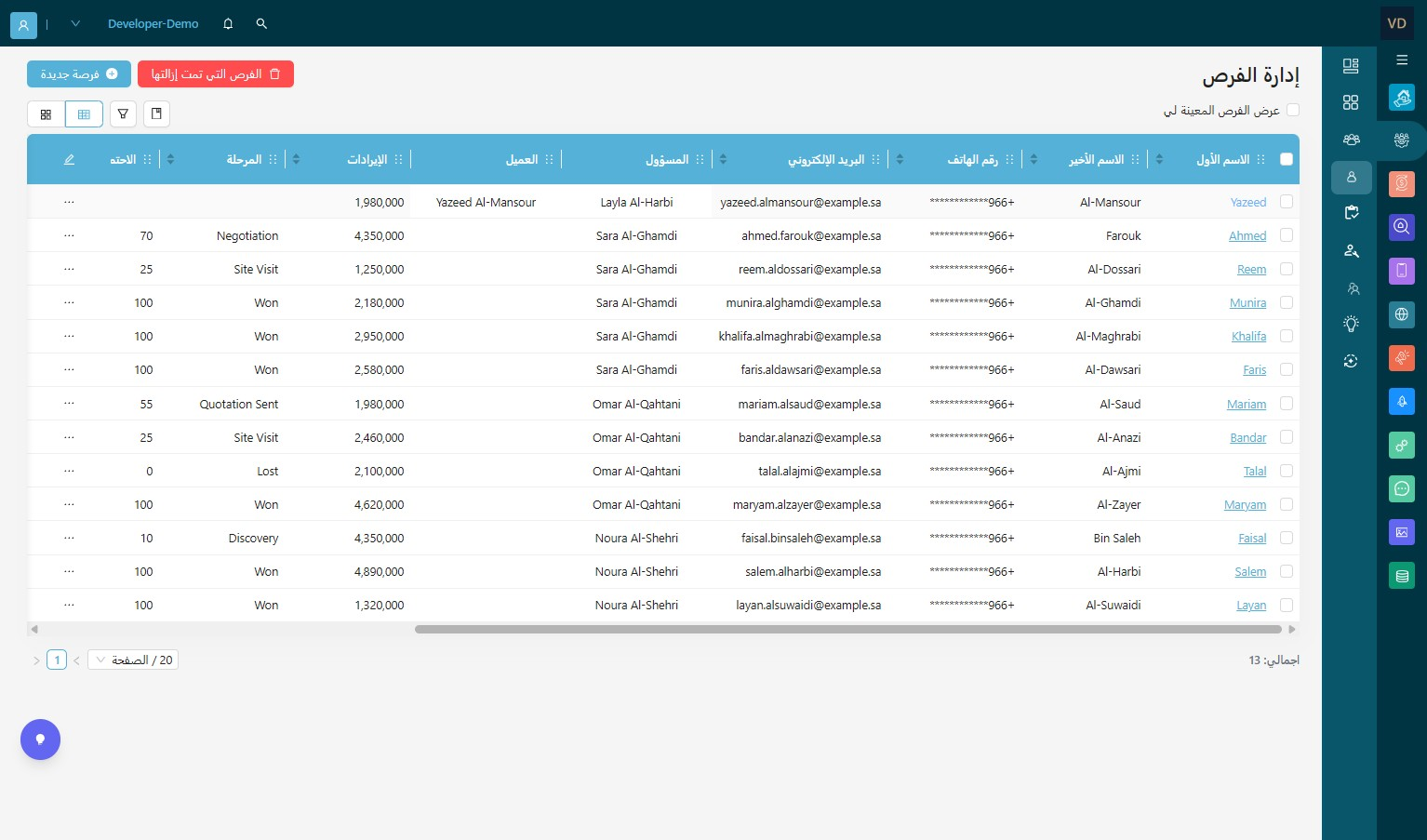Click the red 'الفرص التي تمت إزالتها' button
This screenshot has width=1427, height=840.
click(x=216, y=74)
